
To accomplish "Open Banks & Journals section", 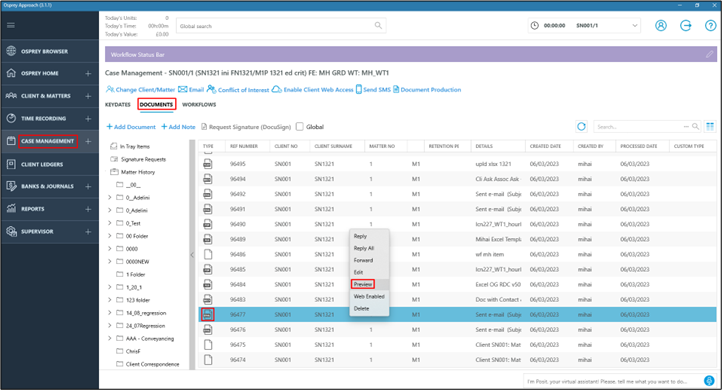I will coord(47,186).
